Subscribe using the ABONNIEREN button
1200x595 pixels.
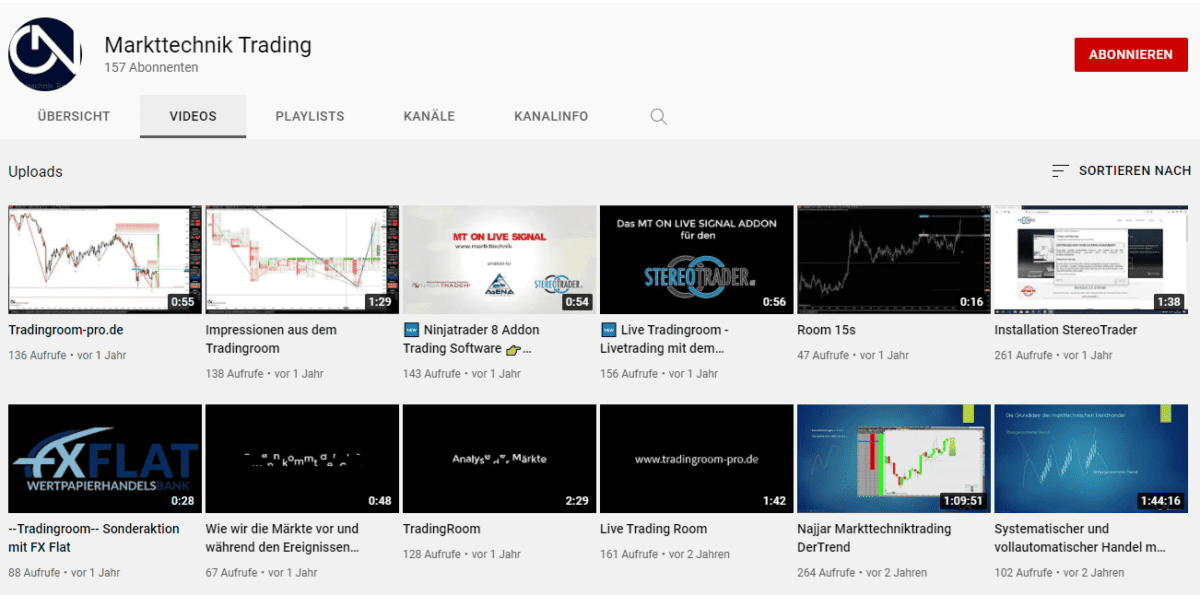tap(1131, 54)
